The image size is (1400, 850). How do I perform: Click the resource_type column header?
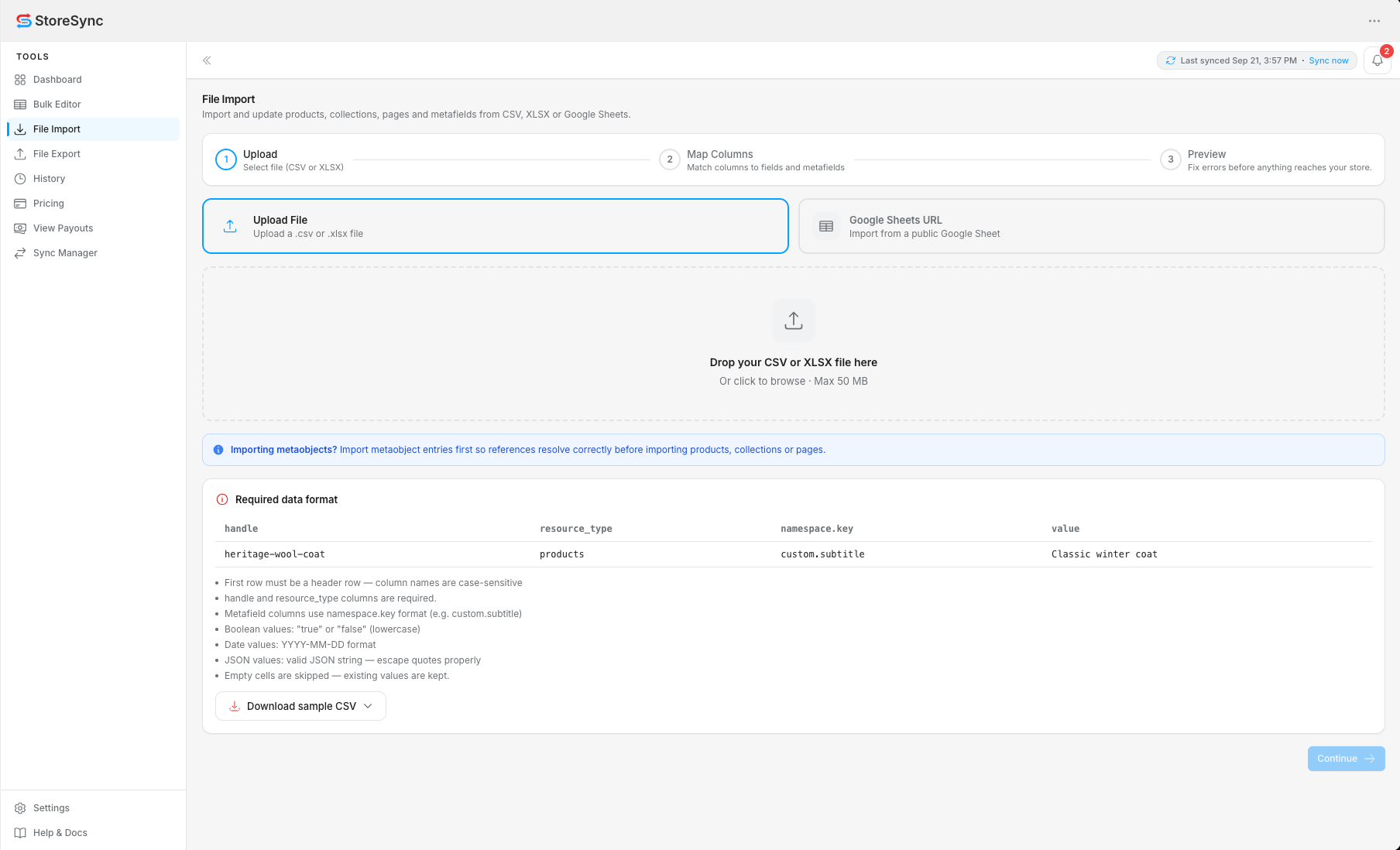pos(576,529)
